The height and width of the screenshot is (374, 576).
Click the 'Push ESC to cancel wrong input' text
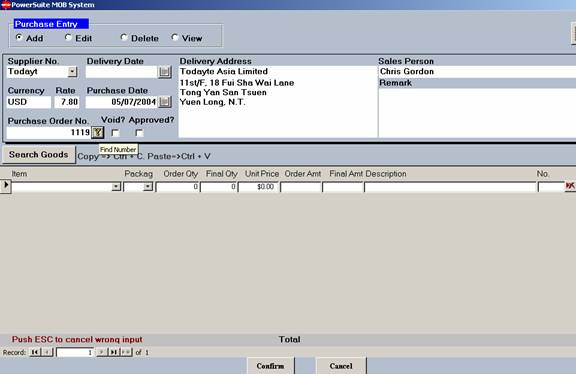77,339
